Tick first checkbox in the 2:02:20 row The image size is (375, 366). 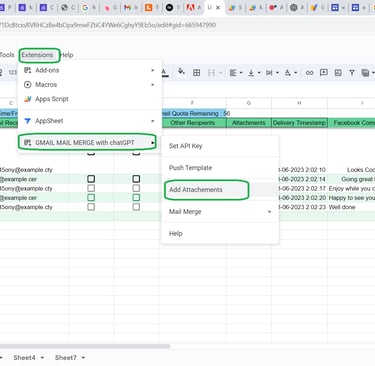point(91,198)
